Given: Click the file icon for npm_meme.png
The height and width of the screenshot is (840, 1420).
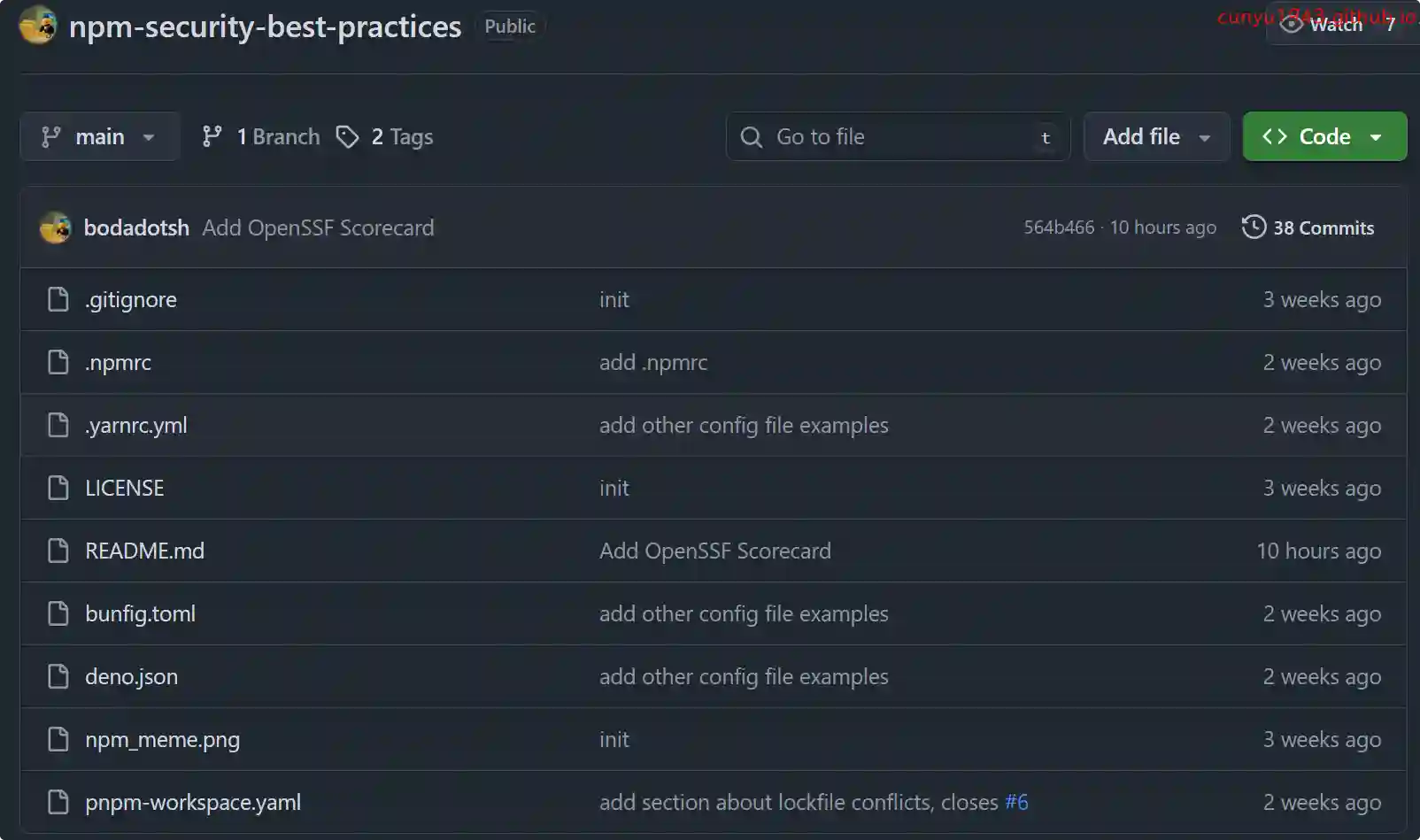Looking at the screenshot, I should [58, 740].
